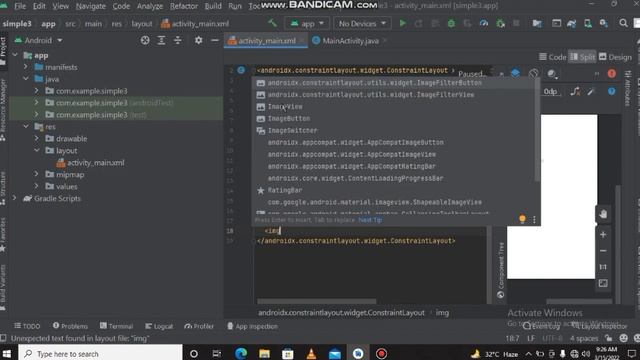The height and width of the screenshot is (360, 640).
Task: Expand the mipmap folder
Action: click(36, 174)
